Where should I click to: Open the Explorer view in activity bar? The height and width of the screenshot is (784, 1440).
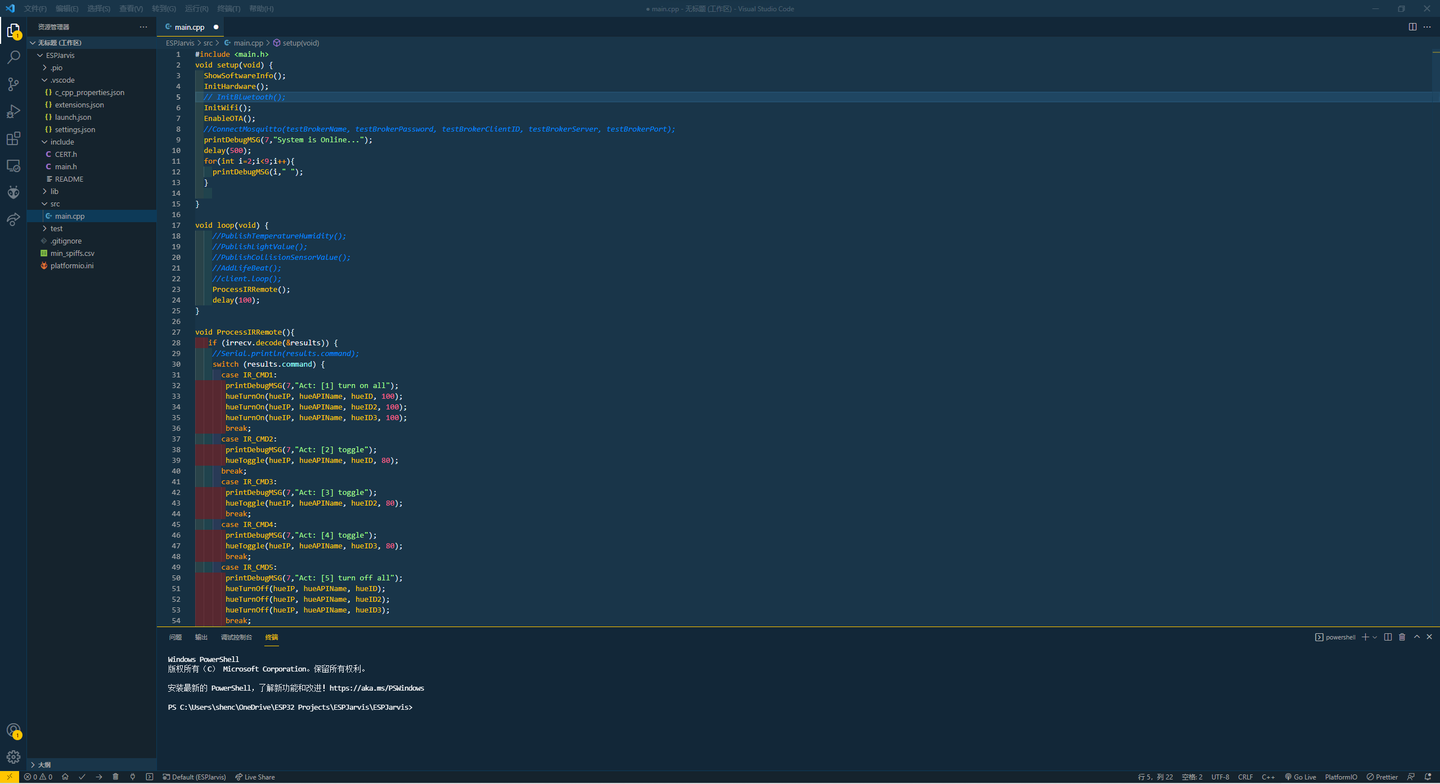[13, 31]
